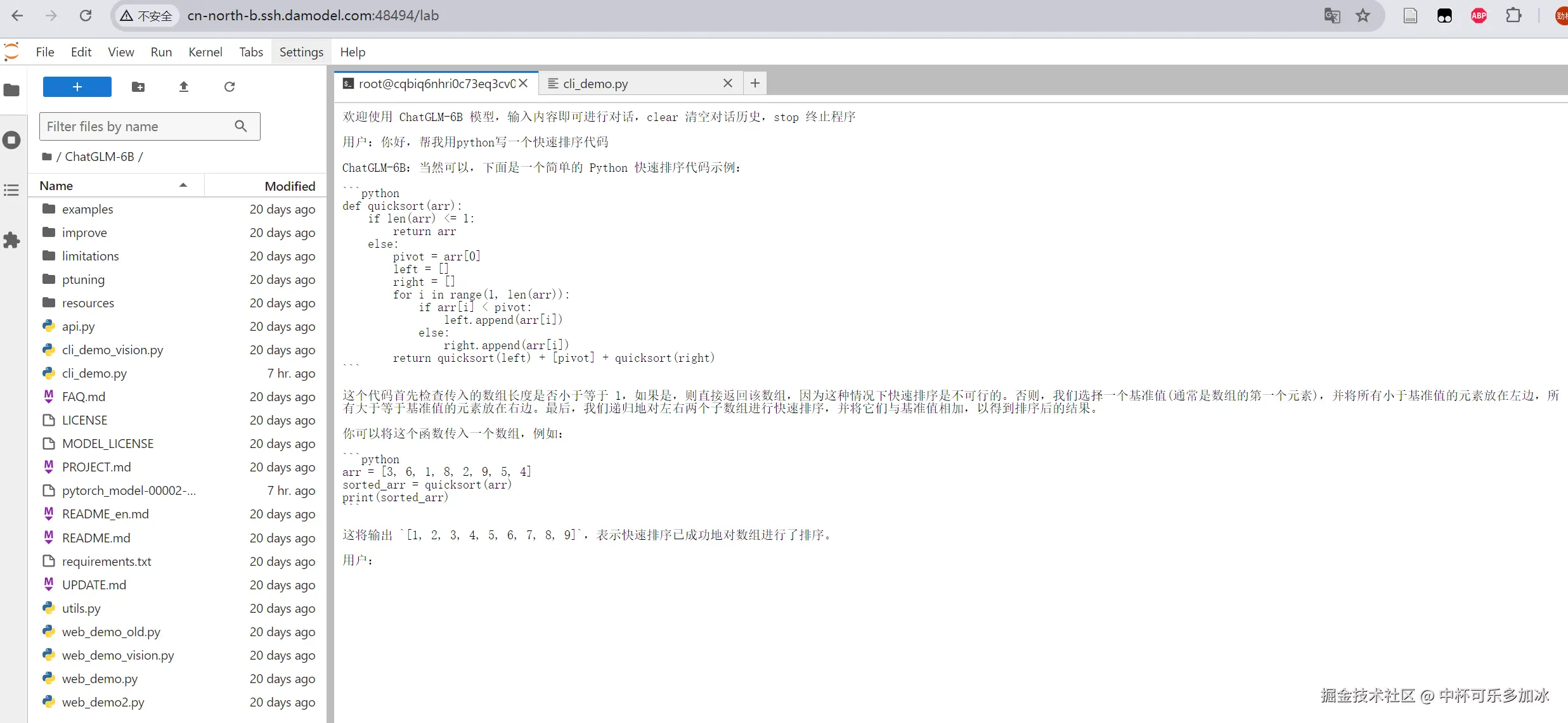Click the AdBlock Plus extension icon
This screenshot has height=723, width=1568.
click(1479, 16)
